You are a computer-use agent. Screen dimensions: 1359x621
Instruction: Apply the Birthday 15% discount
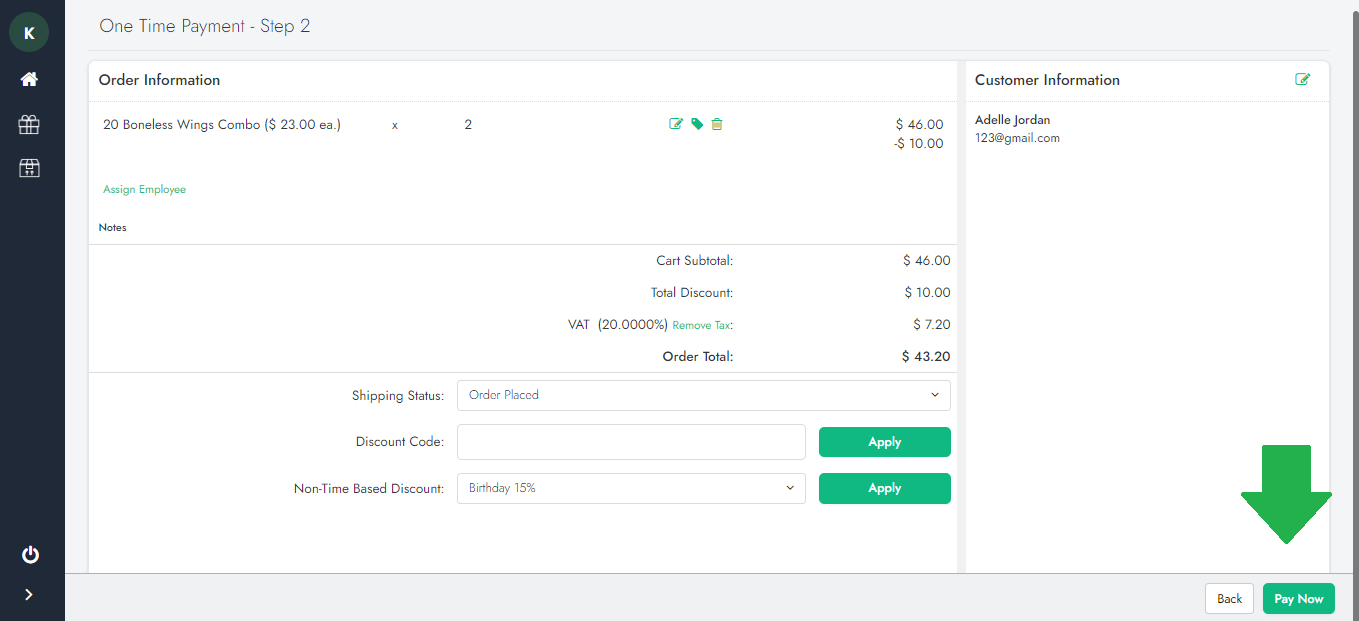click(x=884, y=488)
